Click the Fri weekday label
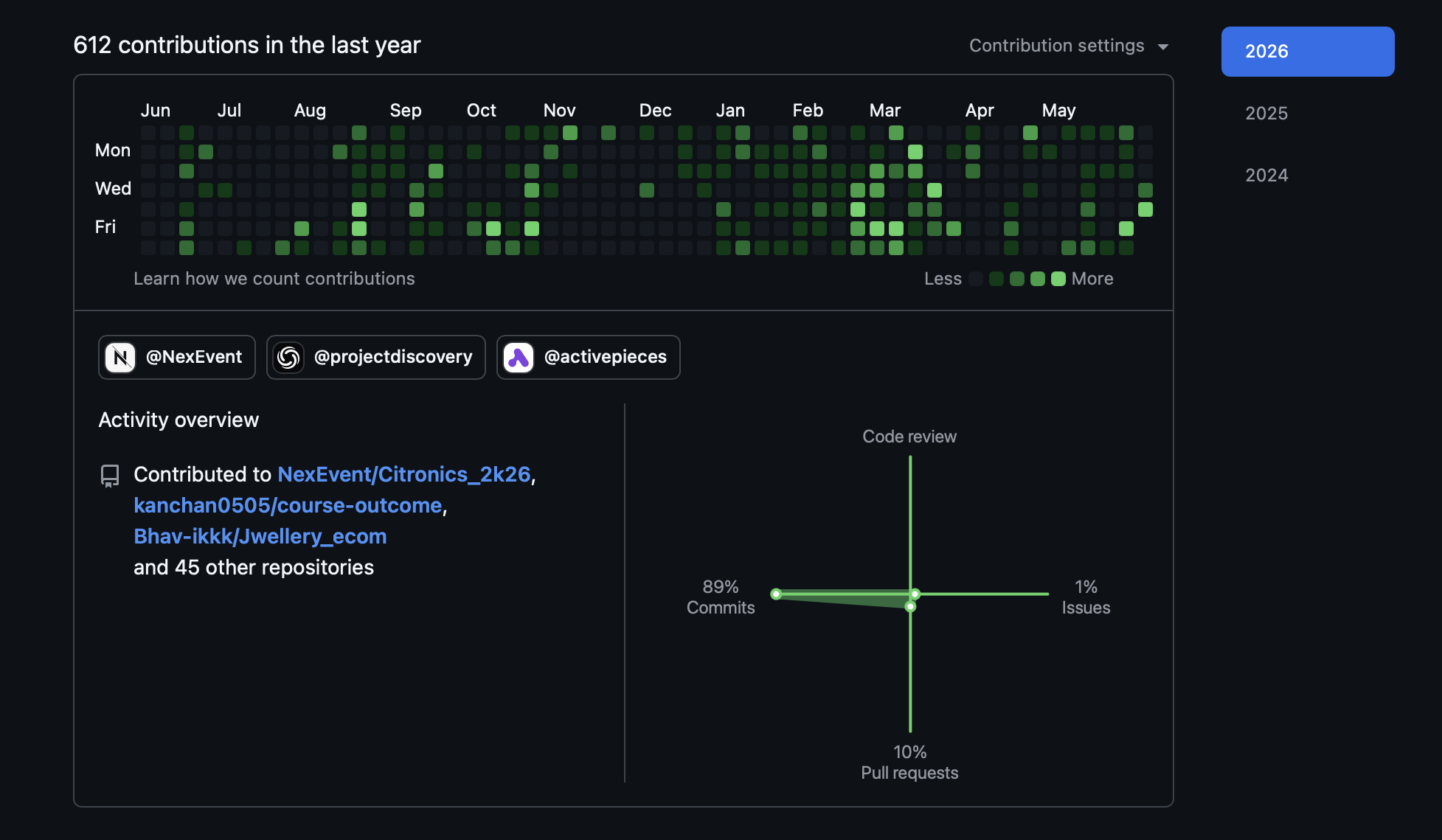The image size is (1442, 840). [105, 227]
